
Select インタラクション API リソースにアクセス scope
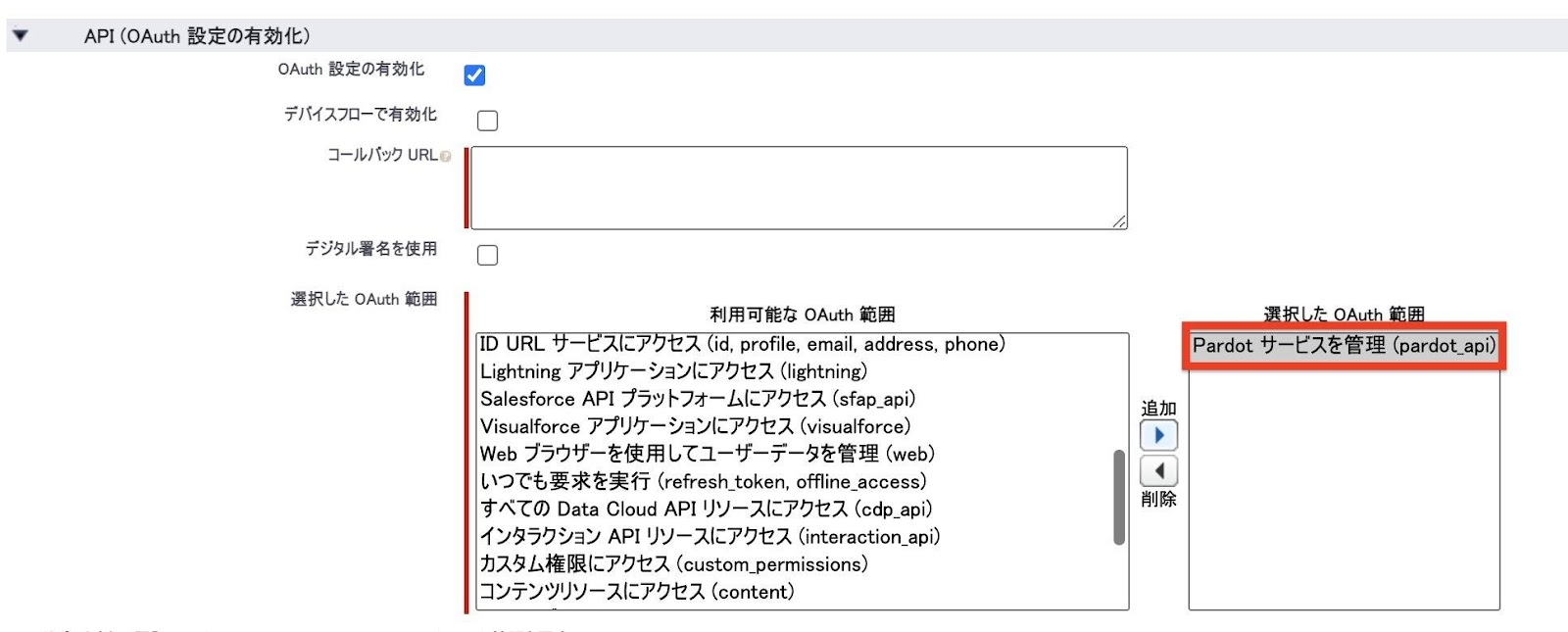[794, 536]
